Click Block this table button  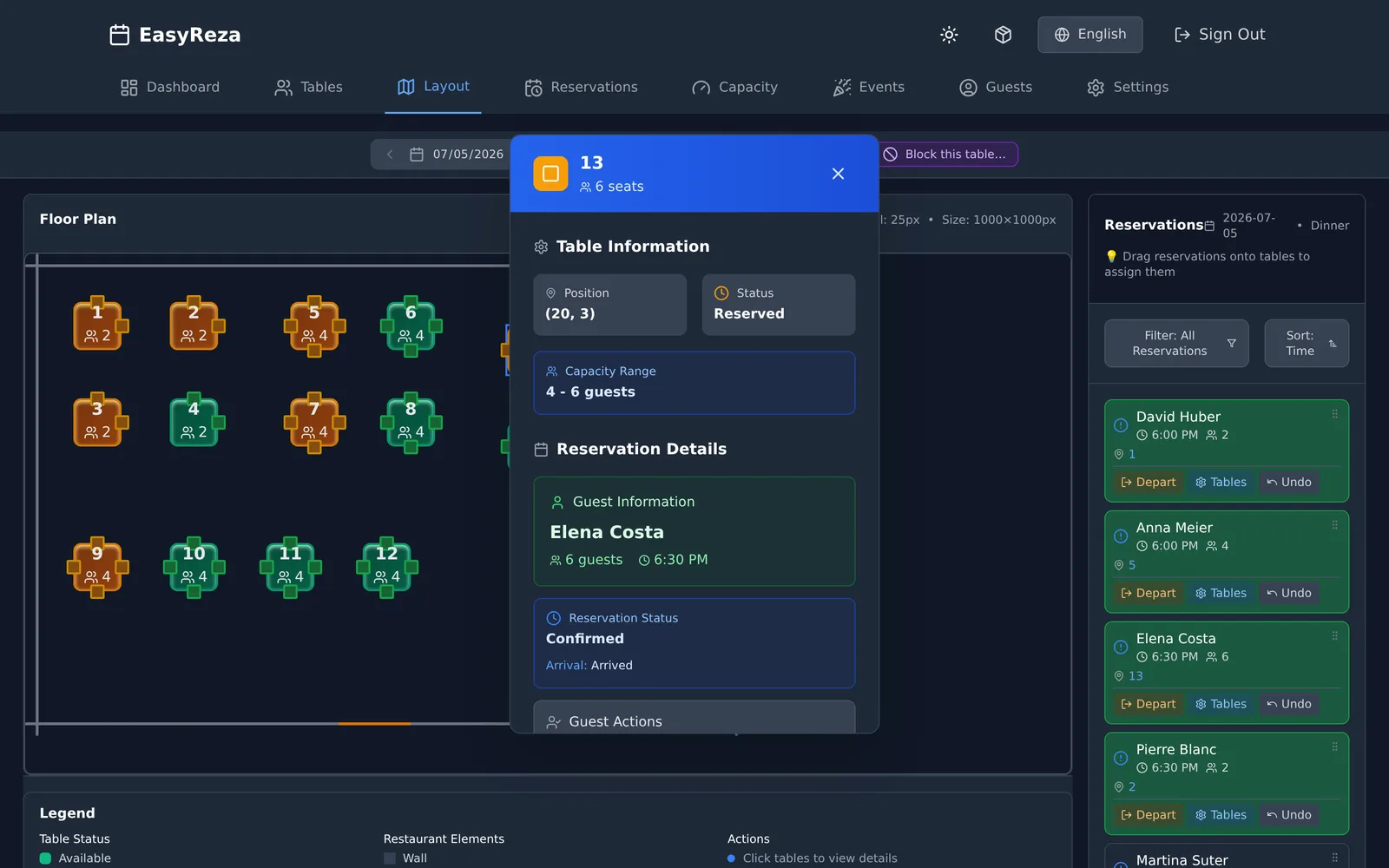(x=945, y=155)
